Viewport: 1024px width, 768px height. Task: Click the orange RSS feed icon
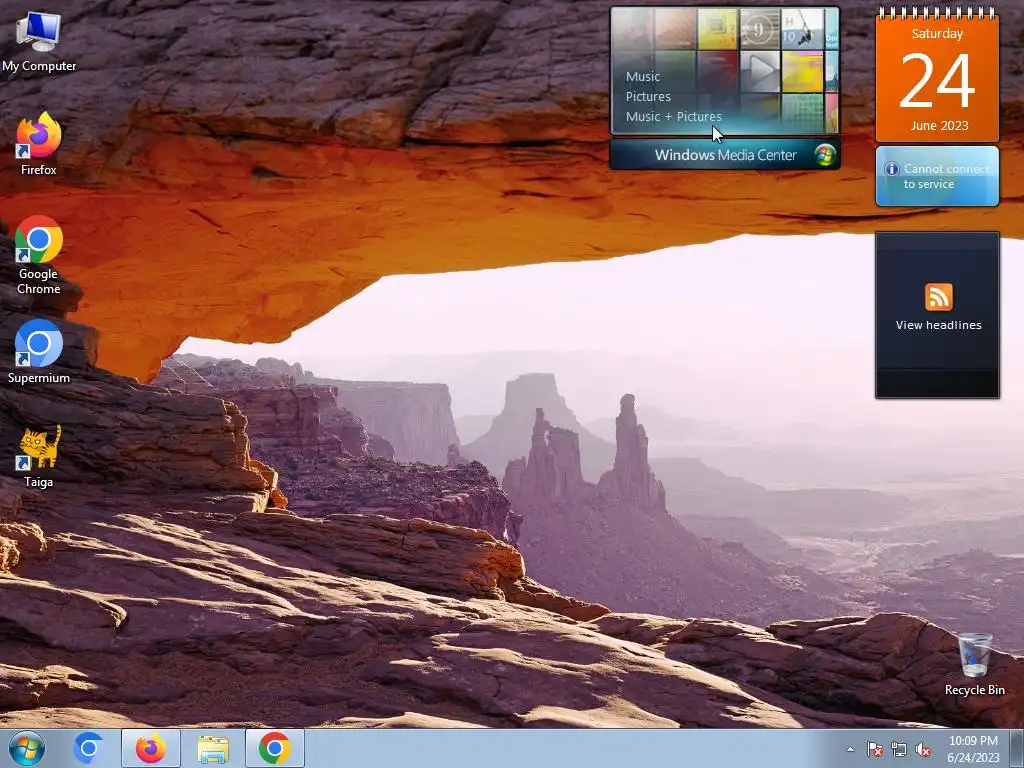(x=938, y=297)
